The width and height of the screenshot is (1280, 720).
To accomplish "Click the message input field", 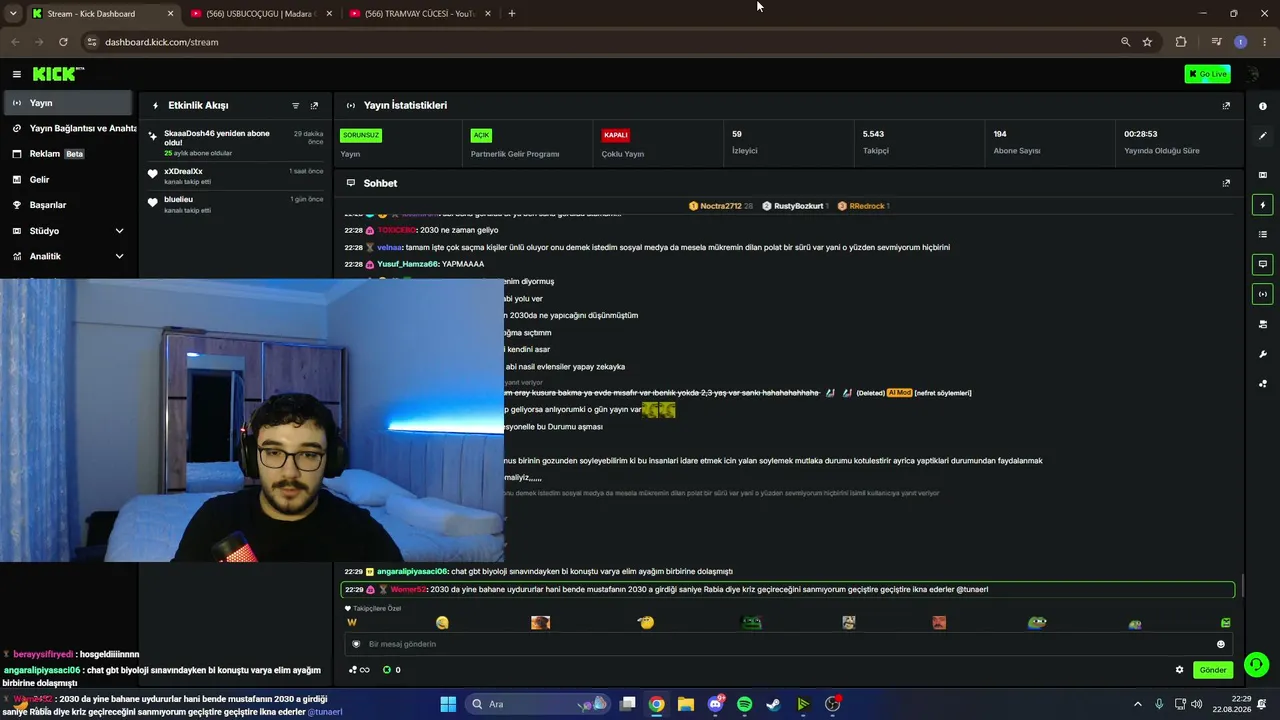I will 787,644.
